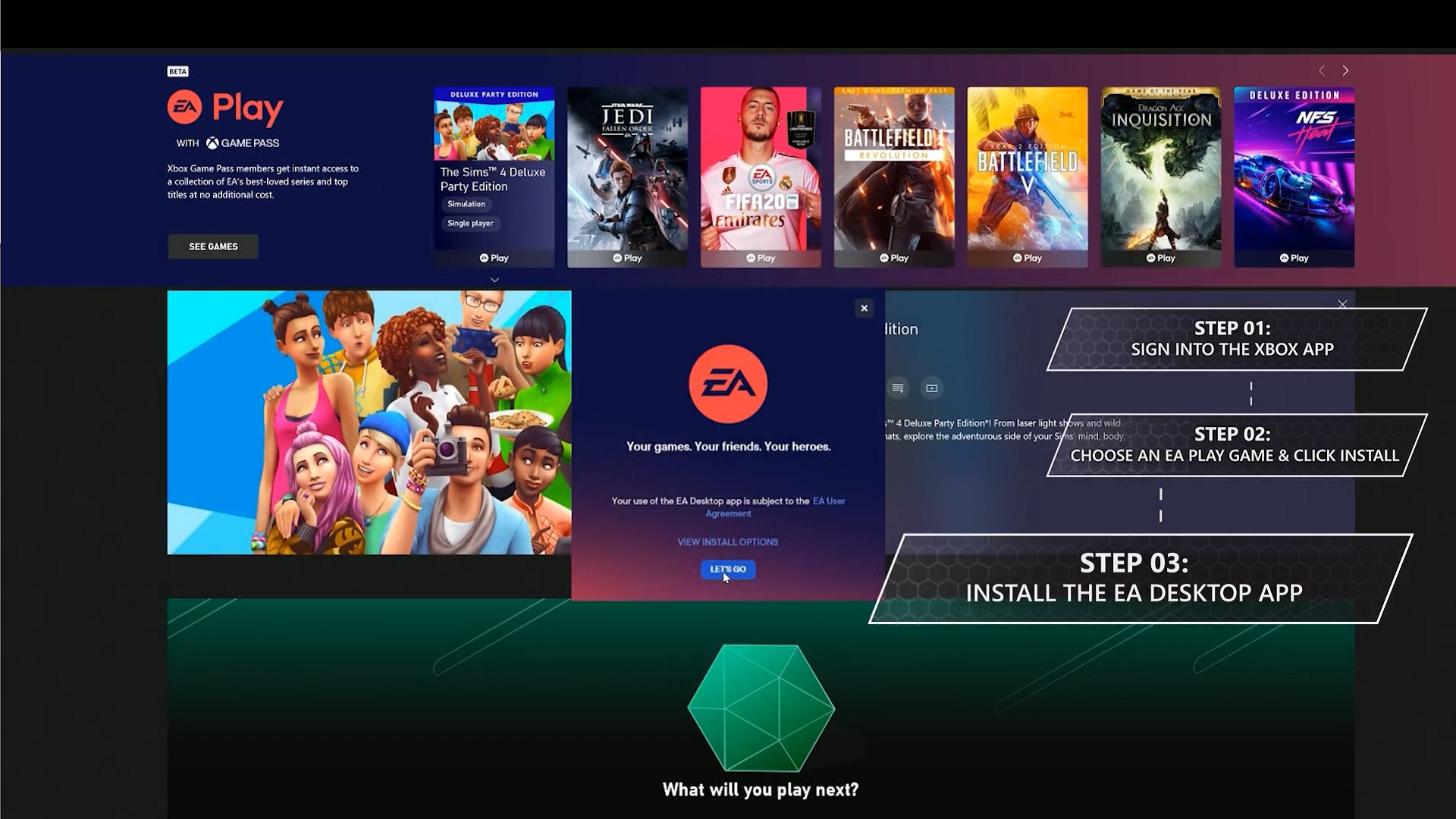Close the EA Desktop app popup dialog
The height and width of the screenshot is (819, 1456).
tap(862, 307)
